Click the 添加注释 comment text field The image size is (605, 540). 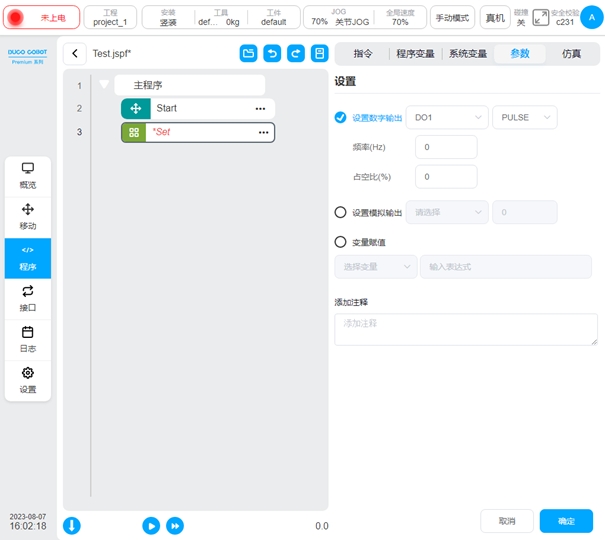coord(465,329)
